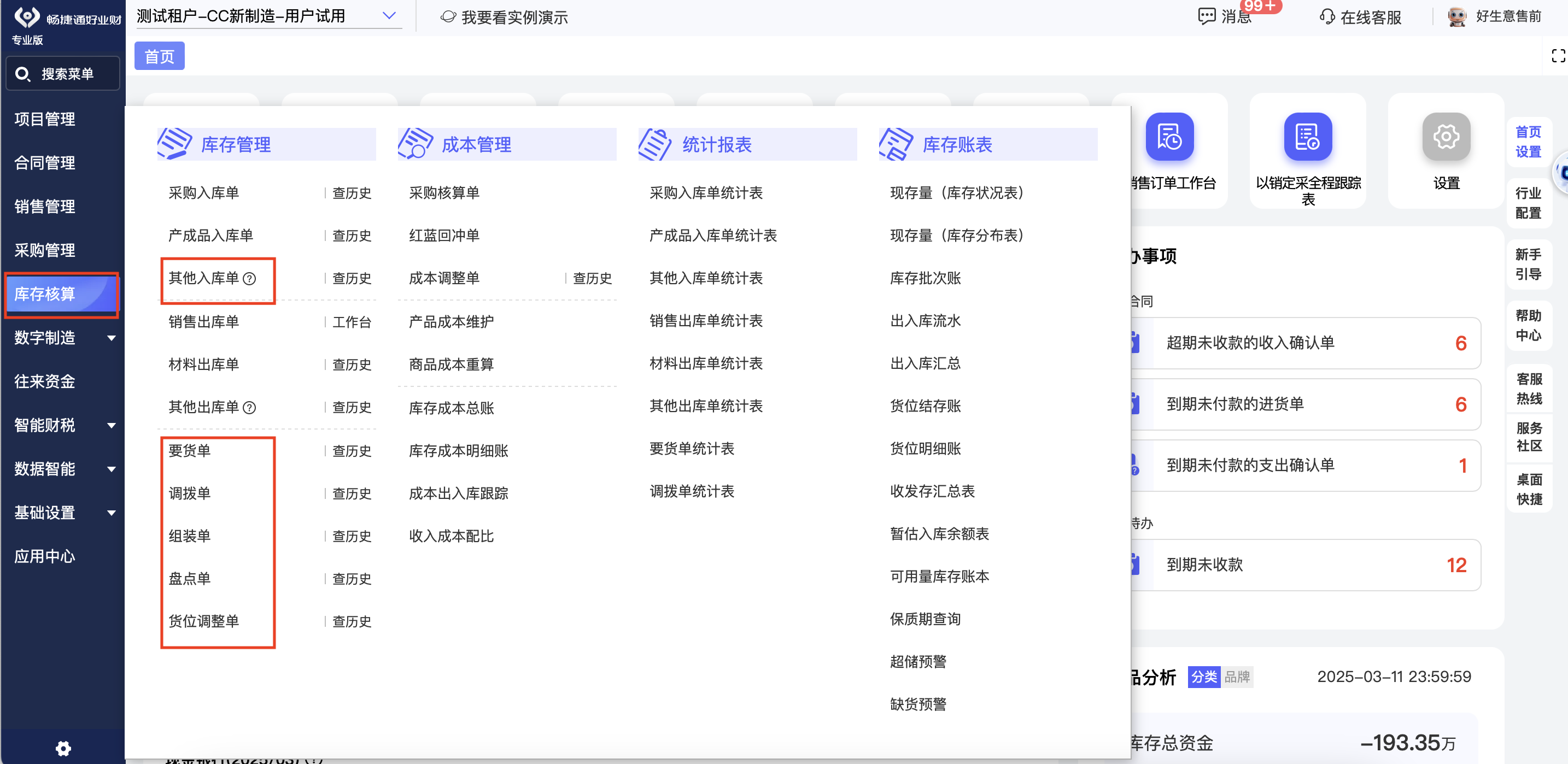
Task: Open 合同管理 in the sidebar
Action: (x=45, y=163)
